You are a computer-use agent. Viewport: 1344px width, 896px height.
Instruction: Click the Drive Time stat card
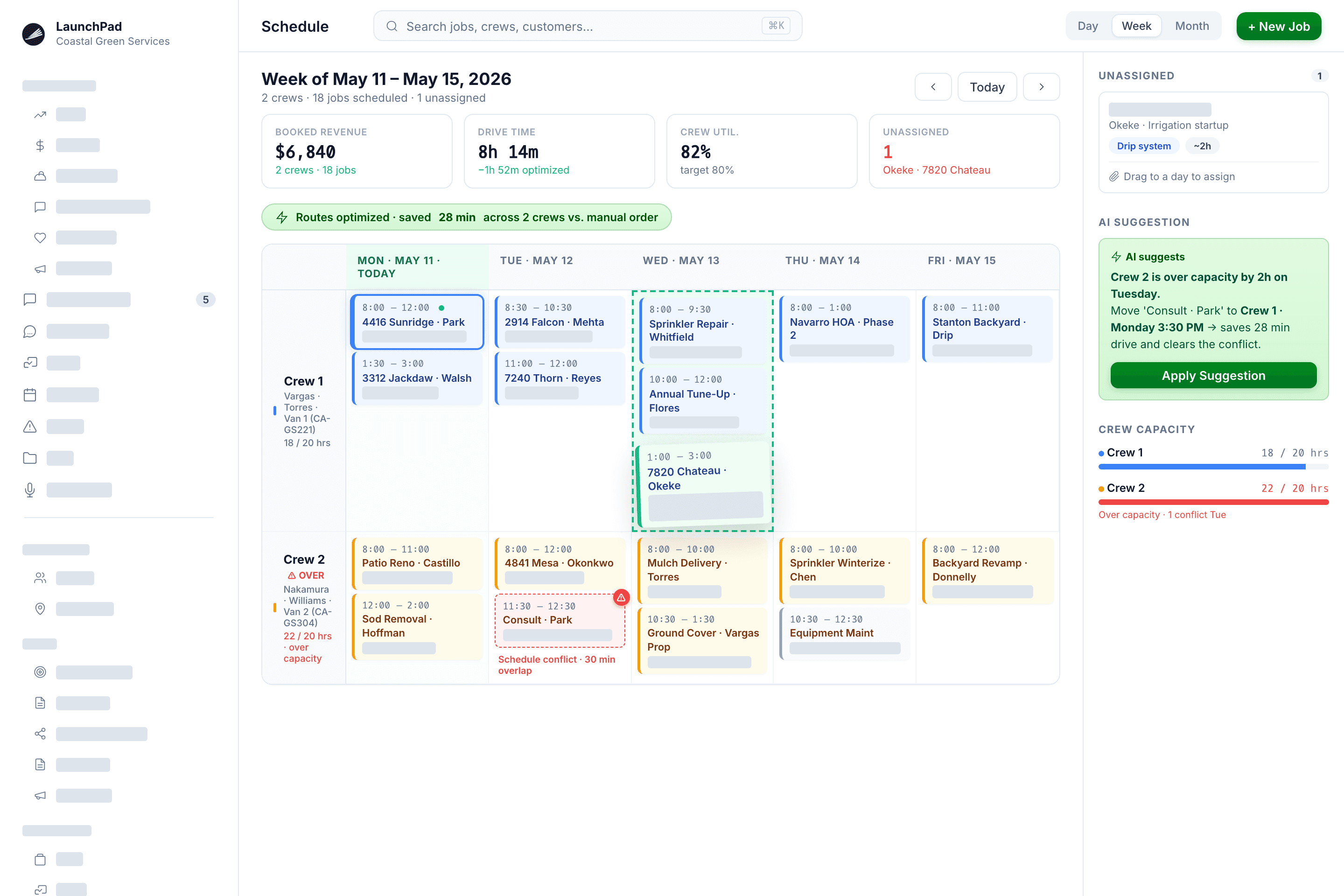pyautogui.click(x=560, y=151)
